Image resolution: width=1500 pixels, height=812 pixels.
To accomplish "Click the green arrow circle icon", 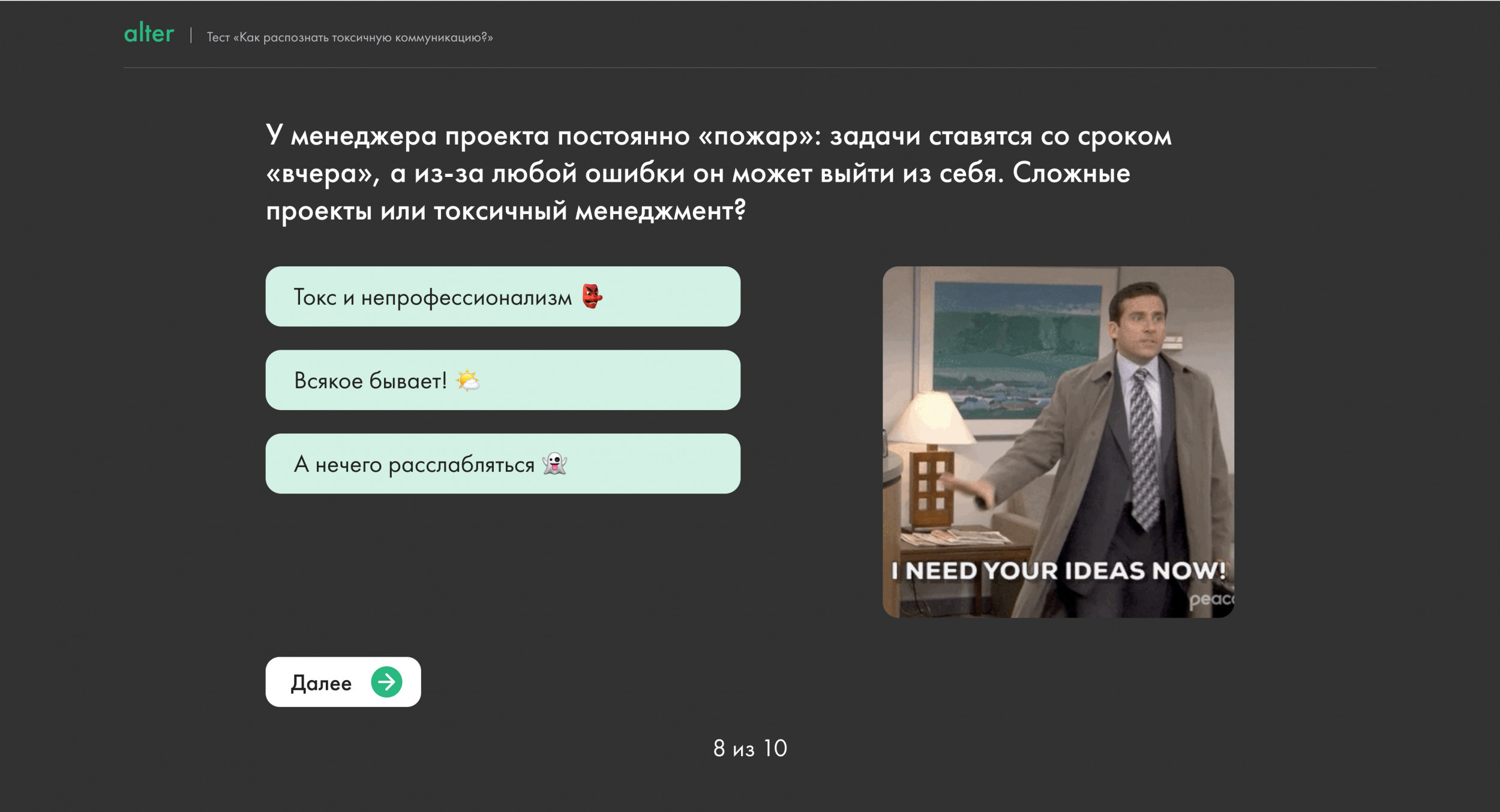I will click(386, 682).
